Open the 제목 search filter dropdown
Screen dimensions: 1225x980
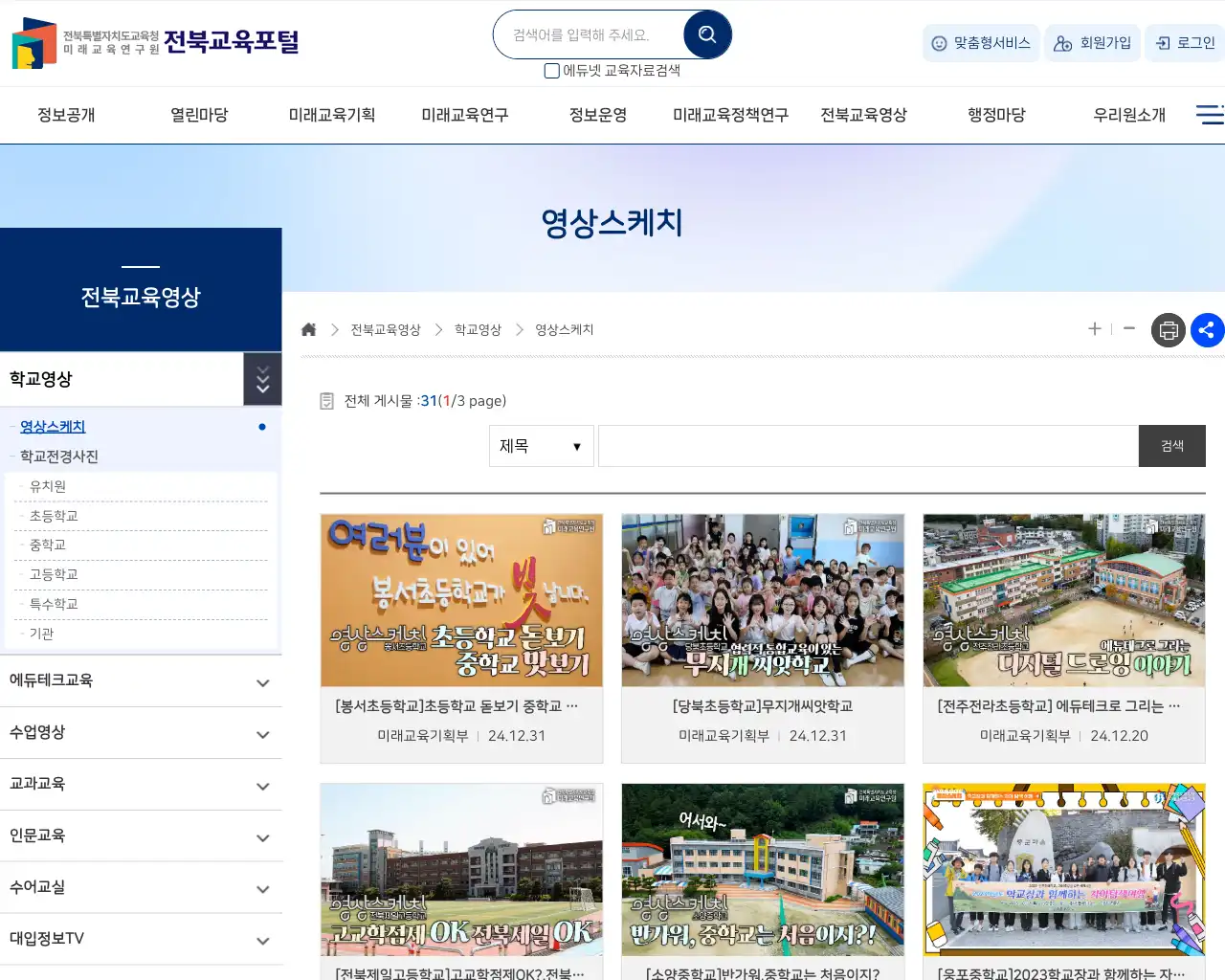(541, 445)
